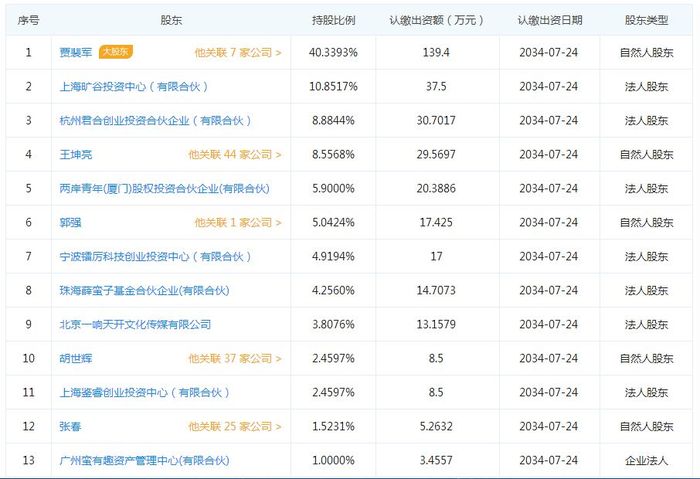700x479 pixels.
Task: Open 上海旷谷投资中心（有限合伙） link
Action: pyautogui.click(x=133, y=87)
